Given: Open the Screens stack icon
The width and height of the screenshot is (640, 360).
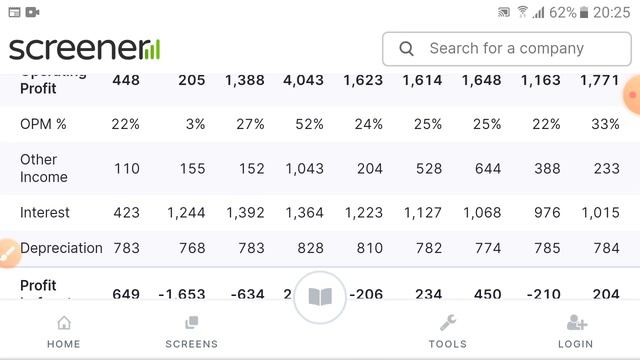Looking at the screenshot, I should [191, 322].
